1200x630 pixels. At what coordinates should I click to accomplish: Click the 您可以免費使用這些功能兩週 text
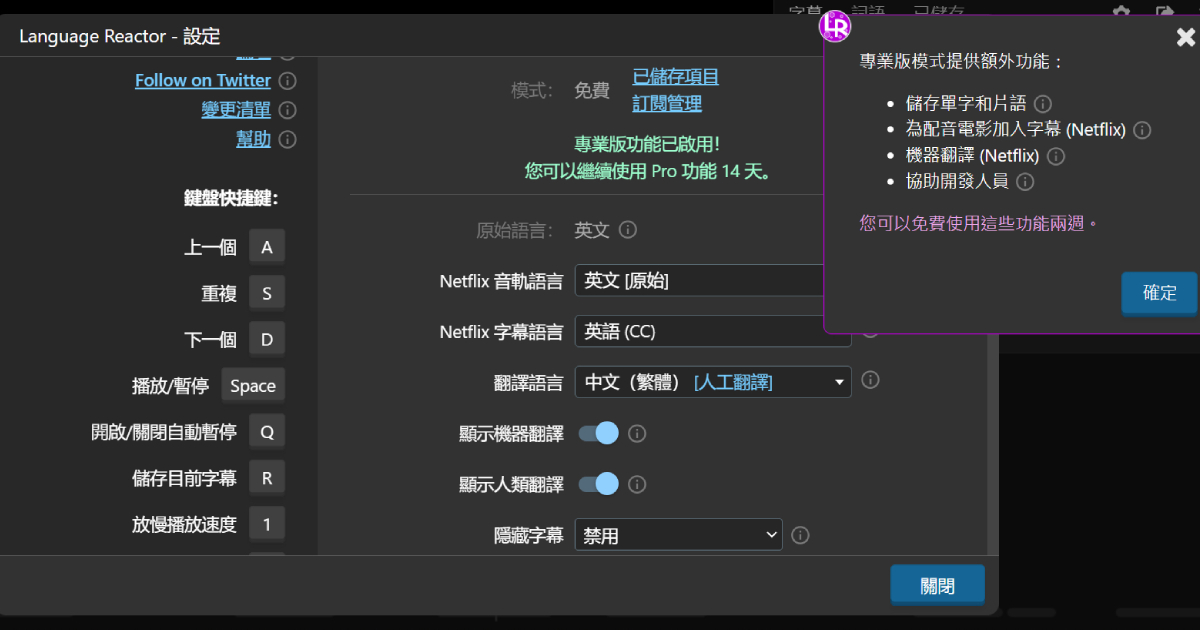(x=978, y=223)
